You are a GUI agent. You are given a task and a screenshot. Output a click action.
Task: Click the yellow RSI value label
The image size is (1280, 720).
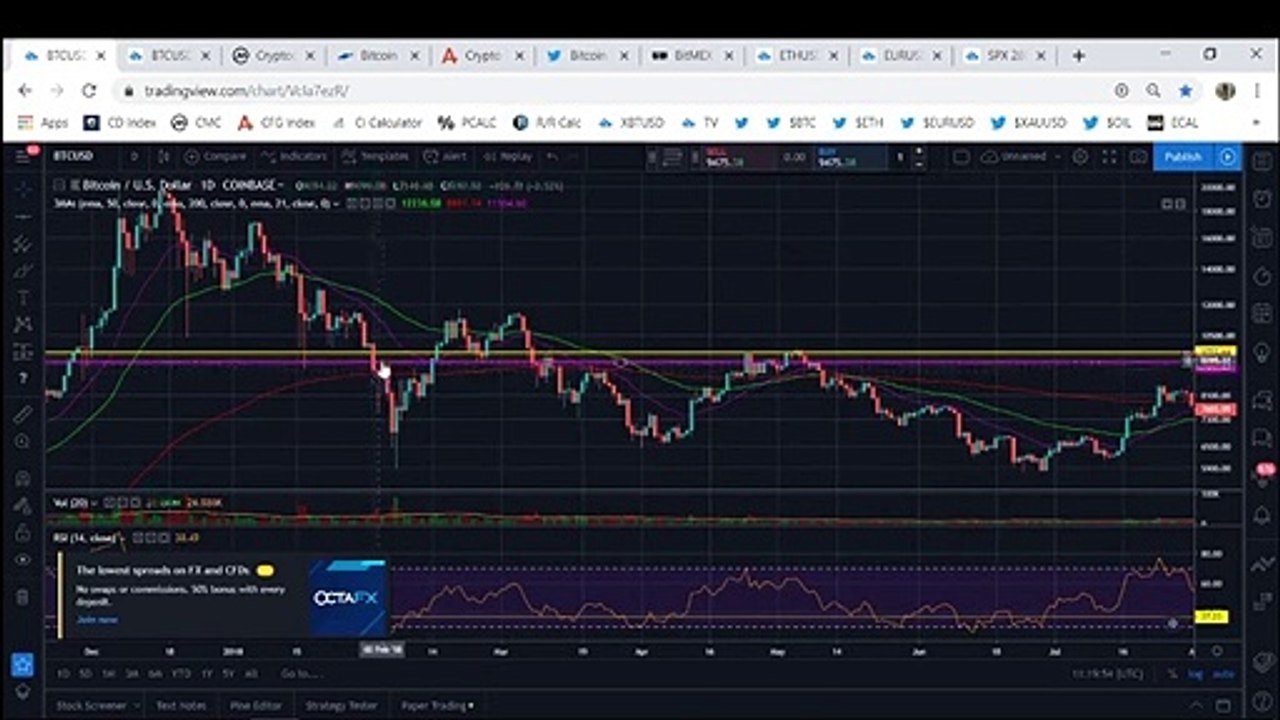tap(1211, 617)
